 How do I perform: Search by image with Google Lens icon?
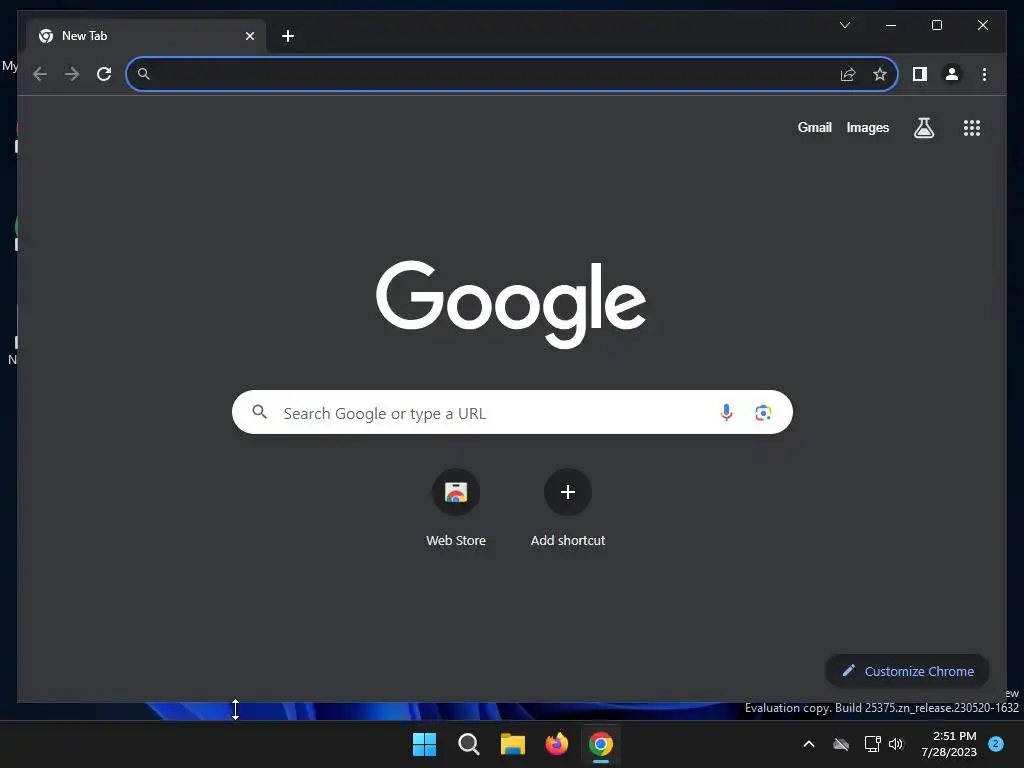coord(763,413)
